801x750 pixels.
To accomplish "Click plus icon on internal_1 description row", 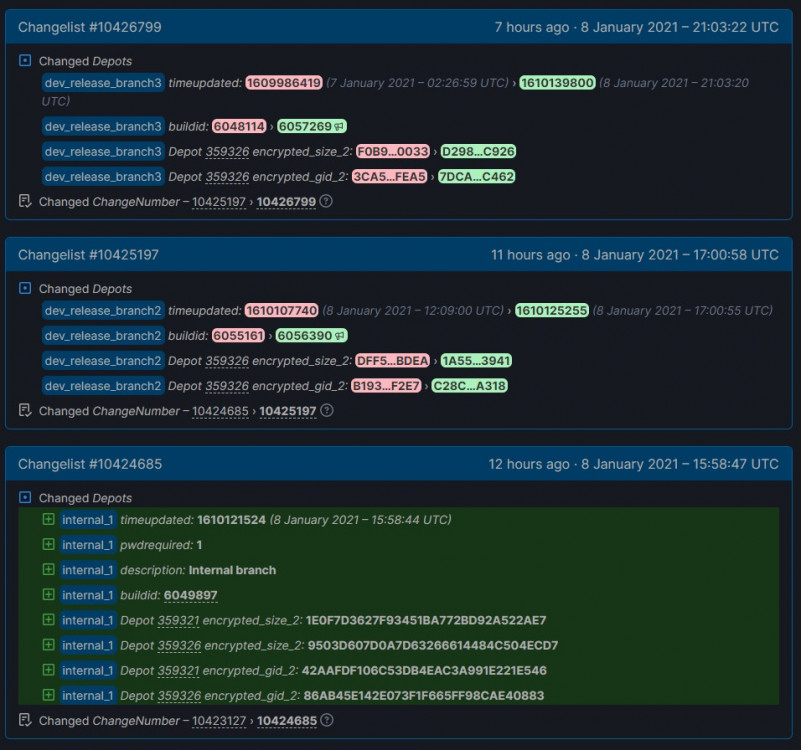I will point(49,570).
